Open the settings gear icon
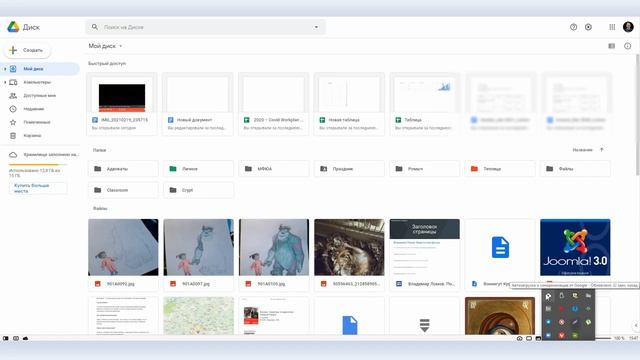Image resolution: width=640 pixels, height=360 pixels. [588, 27]
